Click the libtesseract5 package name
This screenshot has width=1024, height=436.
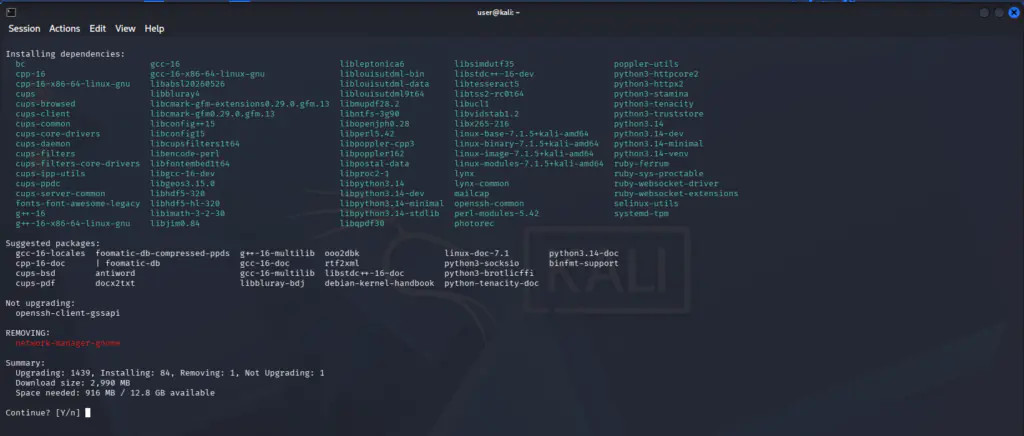pos(487,84)
